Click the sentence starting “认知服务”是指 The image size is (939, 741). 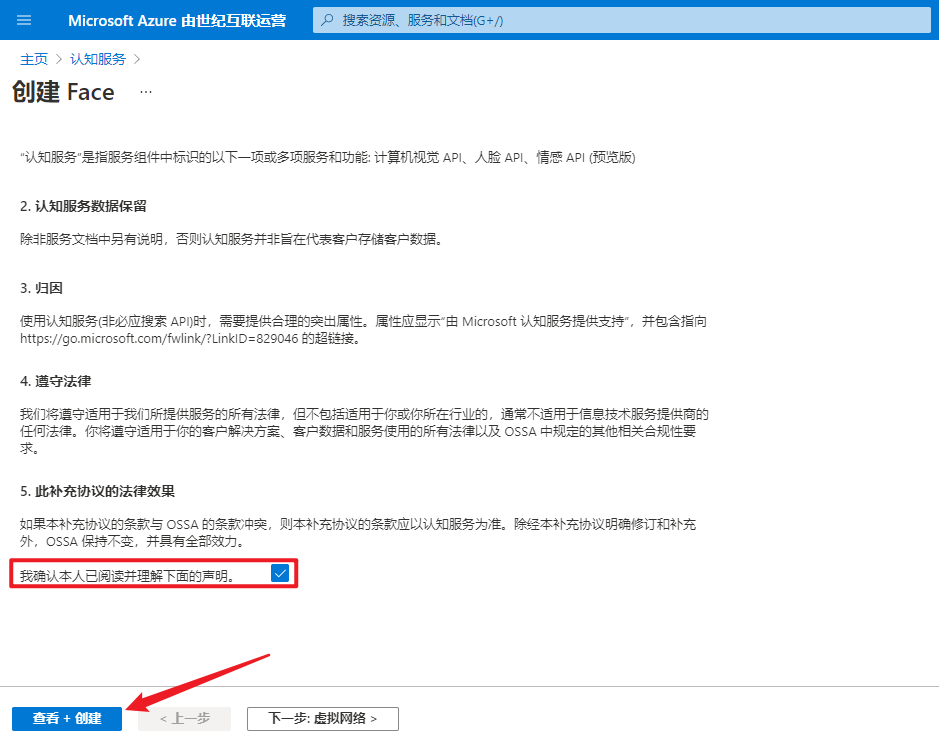click(328, 158)
